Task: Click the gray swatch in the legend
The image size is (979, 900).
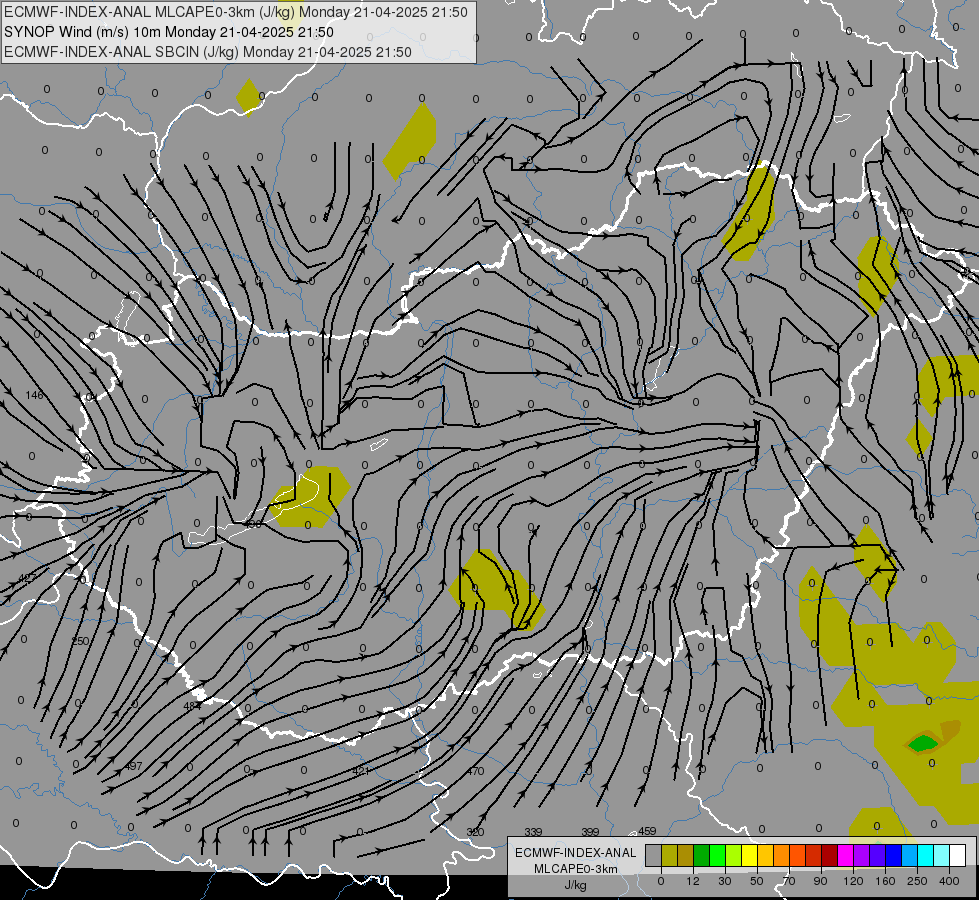Action: 654,855
